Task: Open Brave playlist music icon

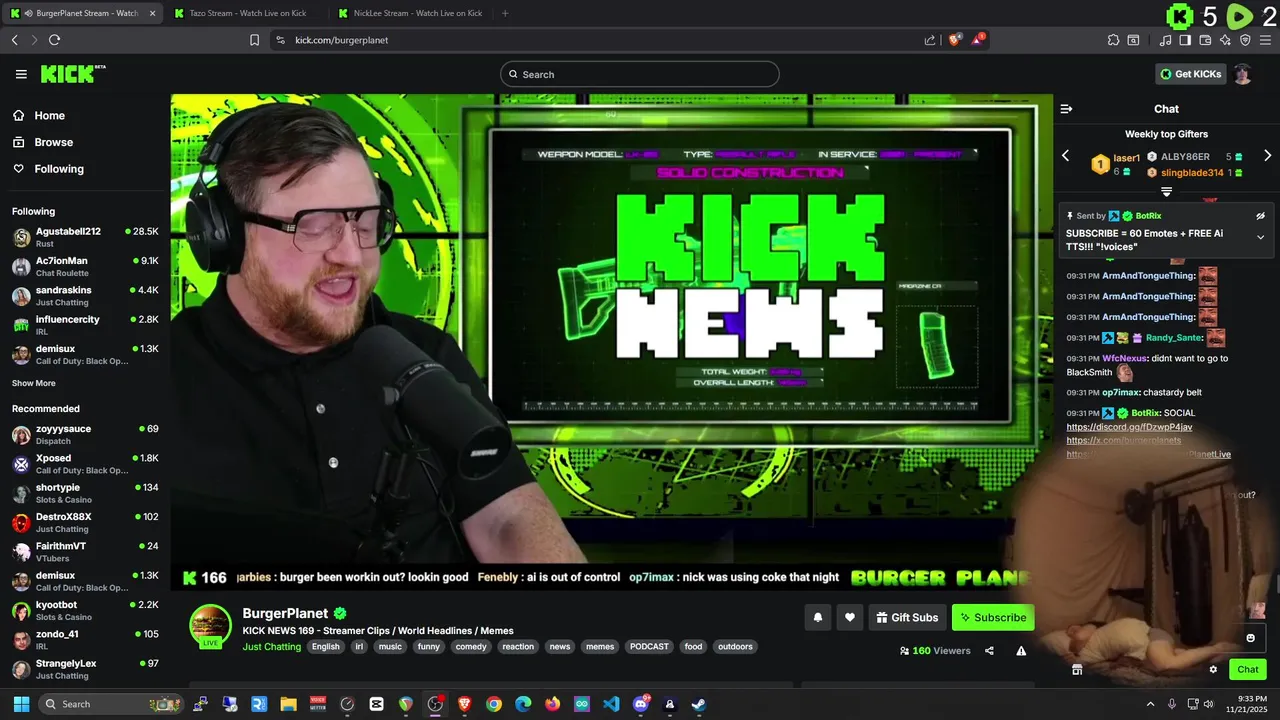Action: pos(1165,40)
